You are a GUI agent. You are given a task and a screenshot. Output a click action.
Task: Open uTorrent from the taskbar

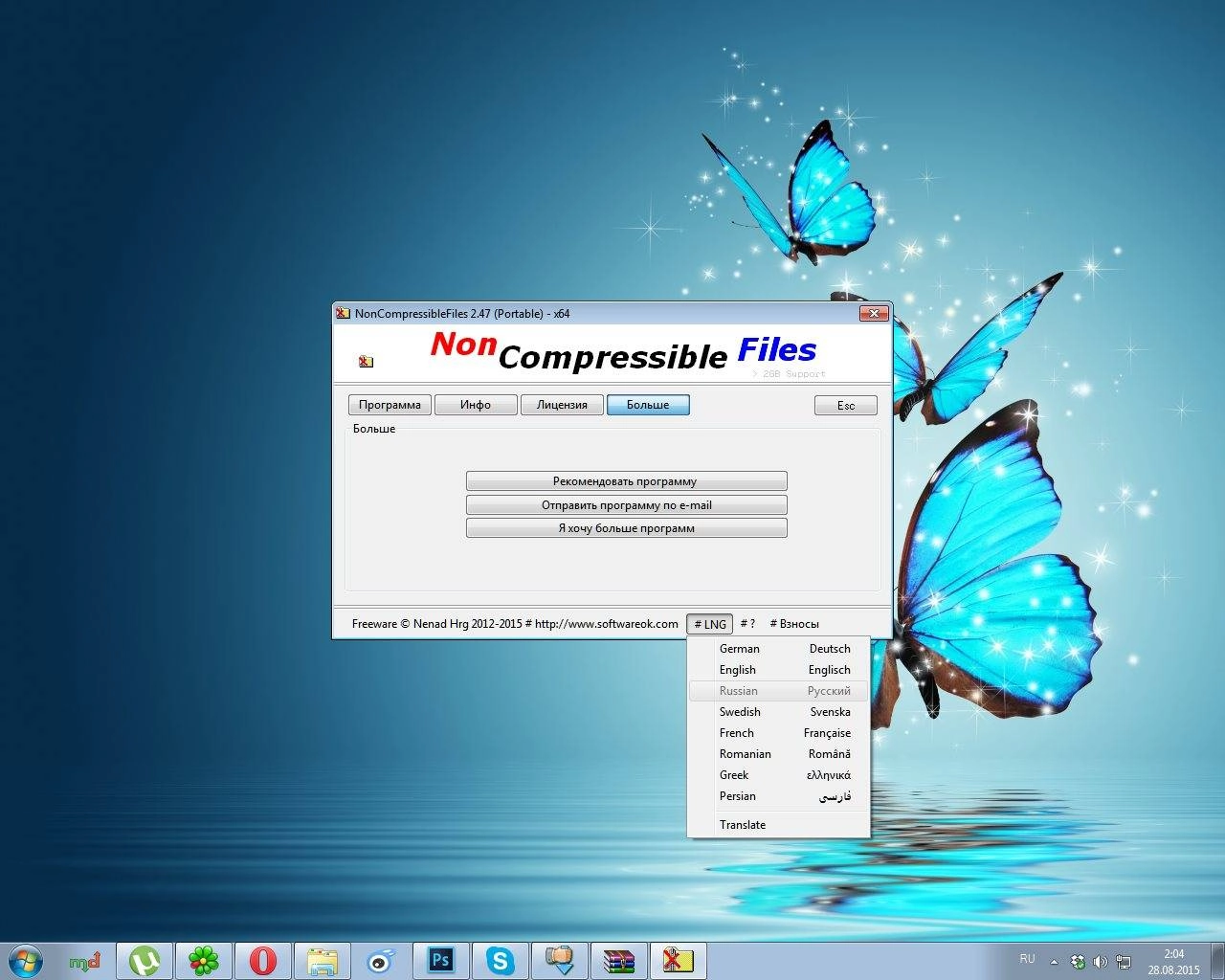[x=145, y=960]
